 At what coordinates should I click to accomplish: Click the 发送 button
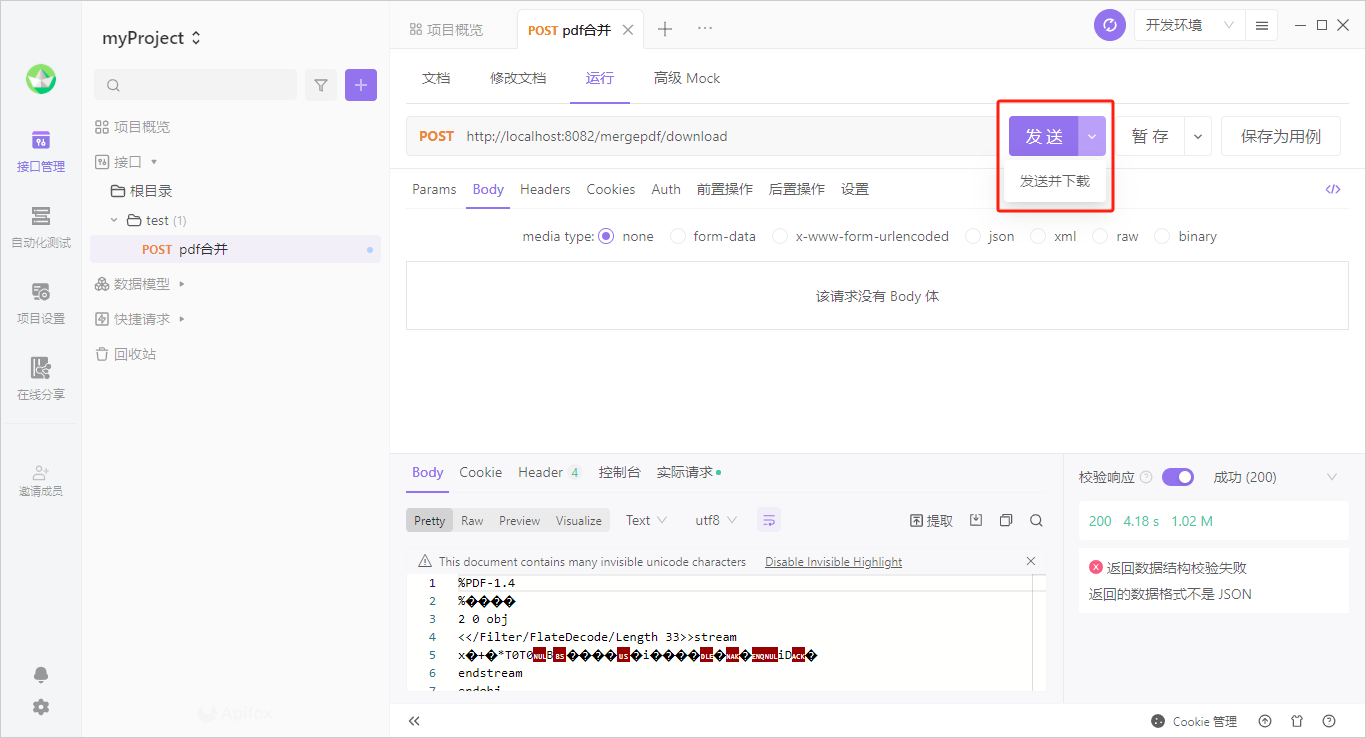(x=1044, y=136)
